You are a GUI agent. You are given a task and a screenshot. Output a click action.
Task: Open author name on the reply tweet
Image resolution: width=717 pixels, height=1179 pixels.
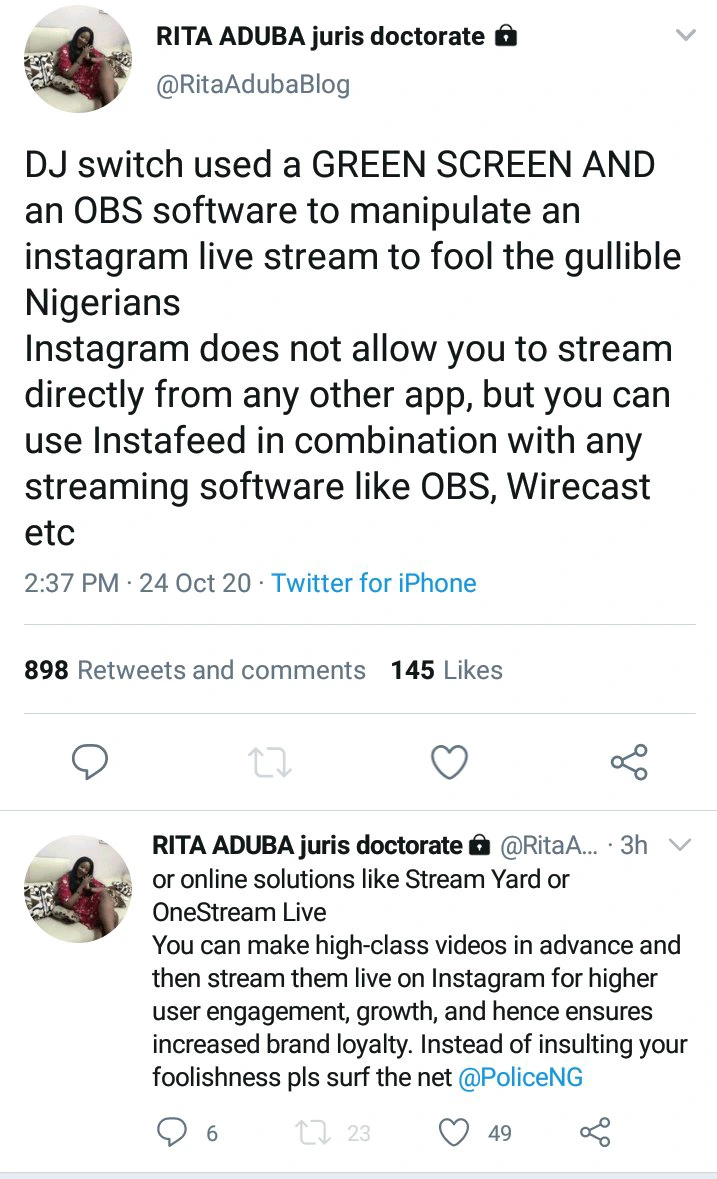click(307, 845)
